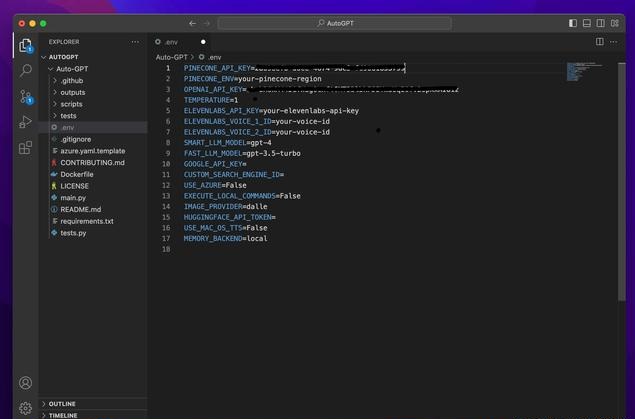Toggle Secondary Side Bar layout button
The image size is (635, 419).
pyautogui.click(x=600, y=23)
